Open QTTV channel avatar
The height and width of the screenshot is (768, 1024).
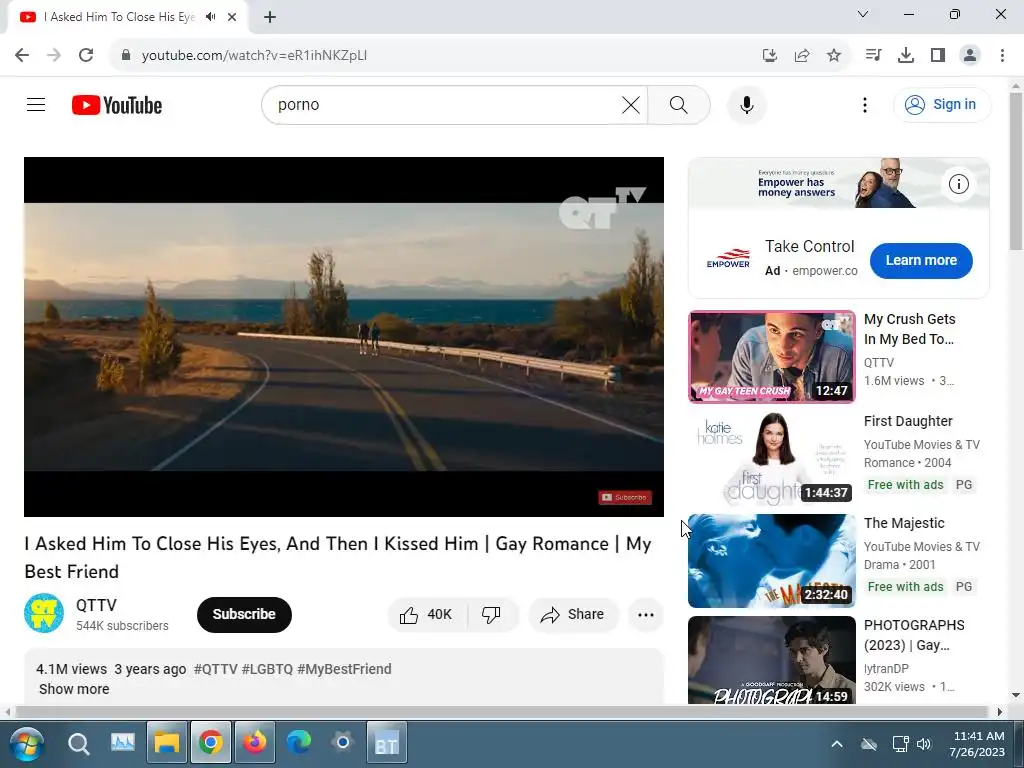(44, 613)
